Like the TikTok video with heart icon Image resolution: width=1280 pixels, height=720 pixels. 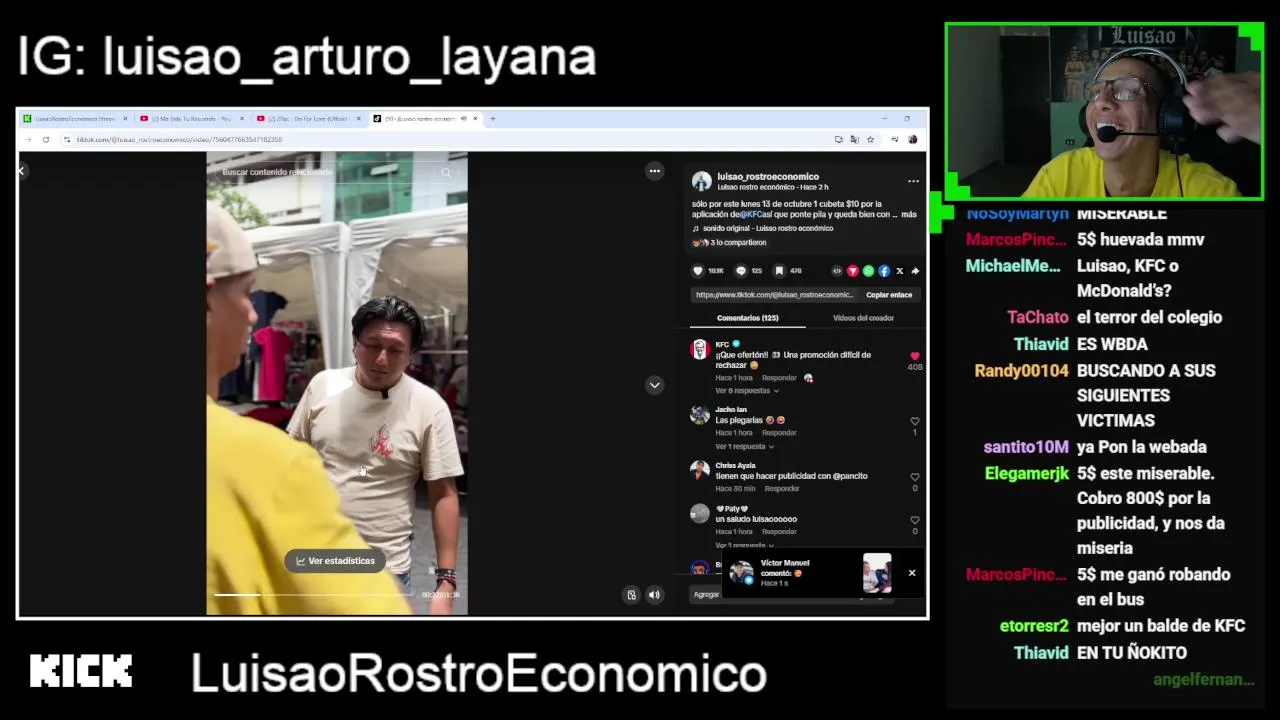click(698, 271)
